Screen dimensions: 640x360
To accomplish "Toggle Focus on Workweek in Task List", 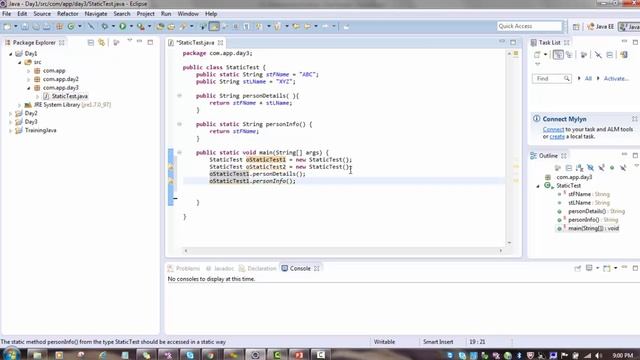I will click(x=584, y=55).
